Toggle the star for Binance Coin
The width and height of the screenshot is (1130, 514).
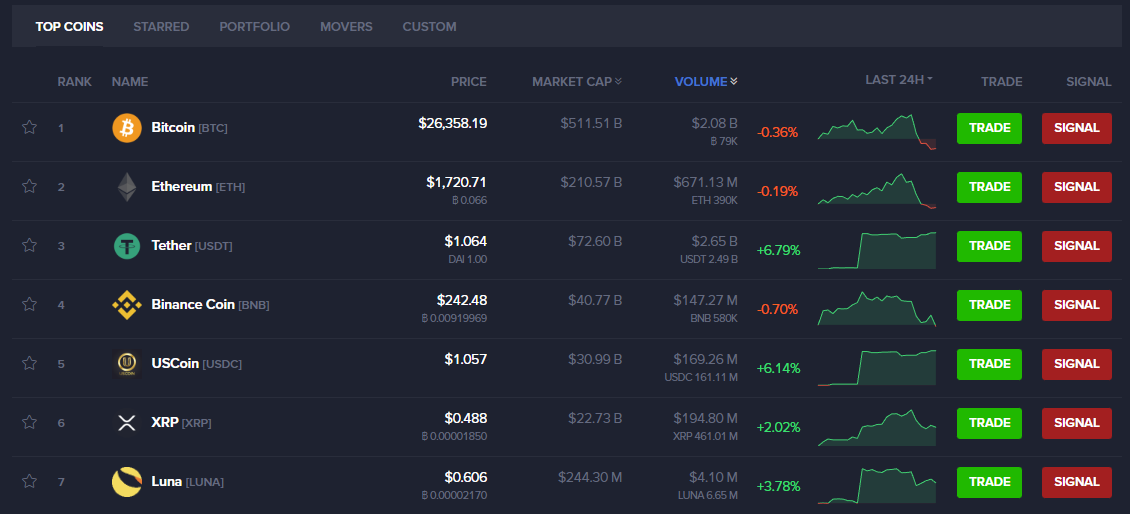pyautogui.click(x=29, y=304)
